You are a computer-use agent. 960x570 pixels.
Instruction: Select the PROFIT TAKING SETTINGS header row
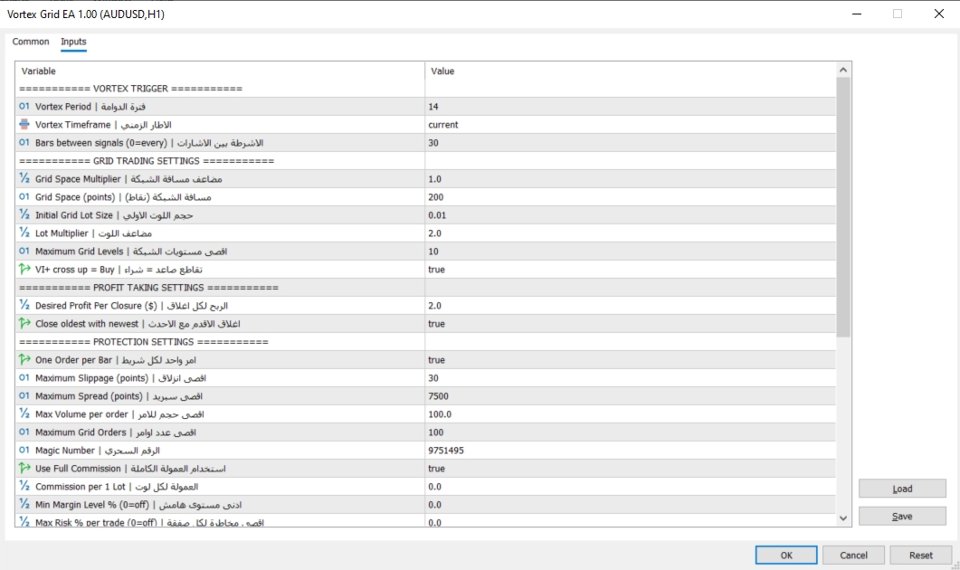426,288
